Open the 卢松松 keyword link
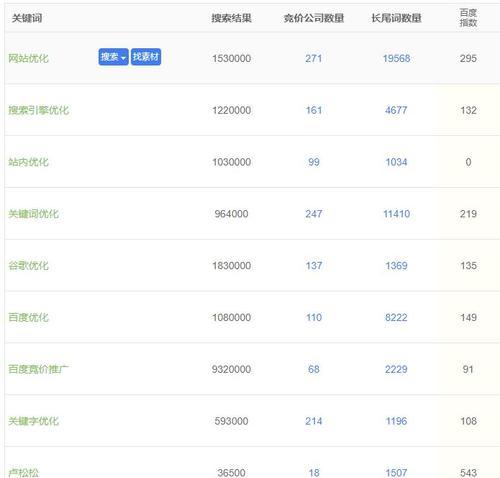 click(23, 473)
